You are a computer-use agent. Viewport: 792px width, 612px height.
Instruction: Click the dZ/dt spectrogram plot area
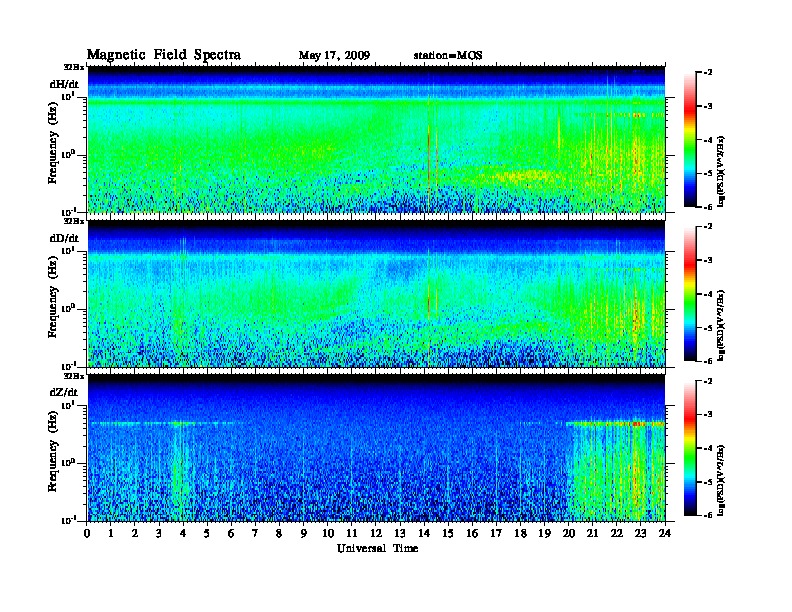point(376,448)
